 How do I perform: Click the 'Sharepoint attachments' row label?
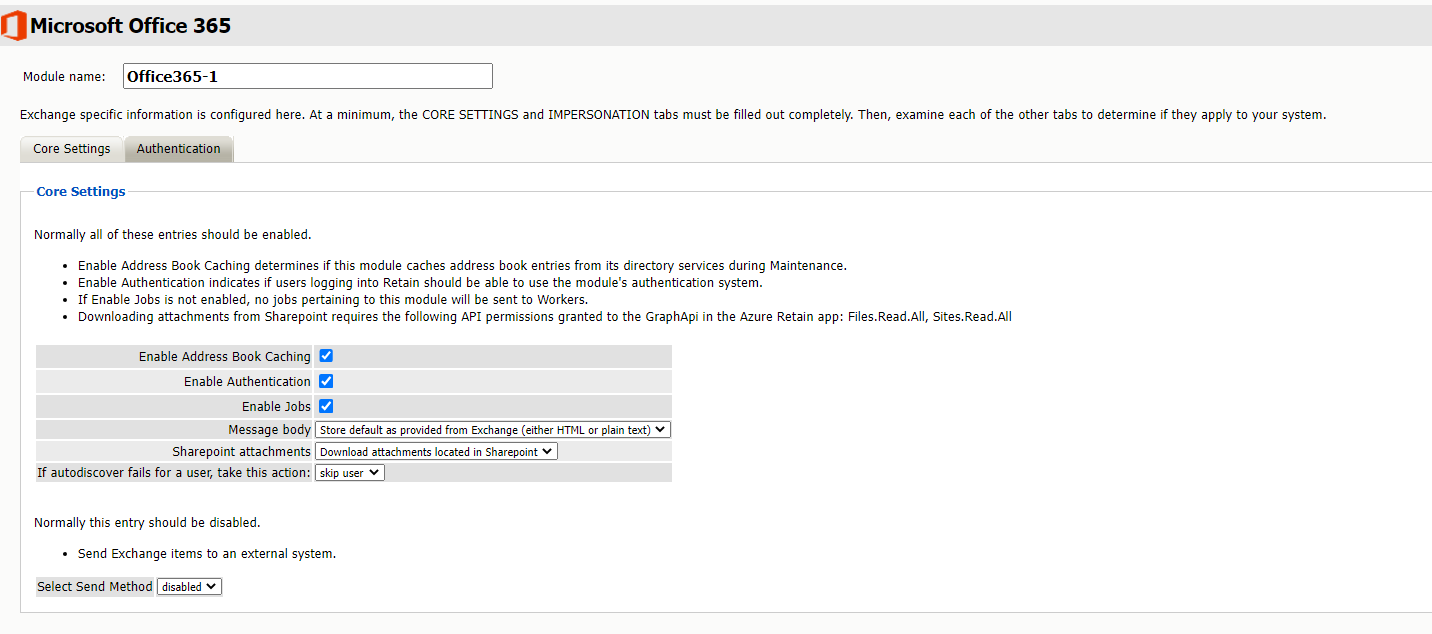point(241,452)
